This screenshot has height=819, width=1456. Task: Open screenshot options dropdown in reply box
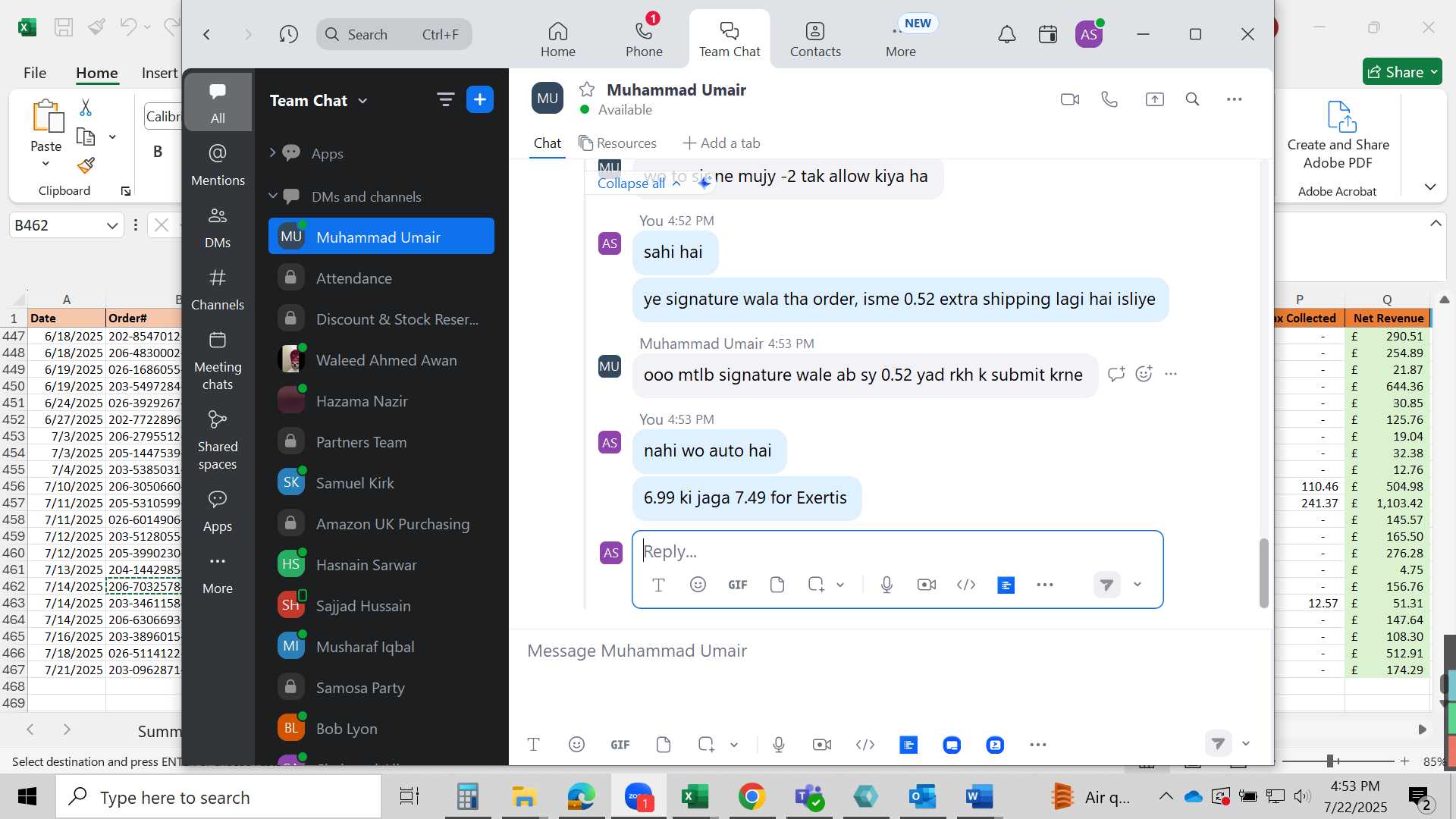click(840, 585)
